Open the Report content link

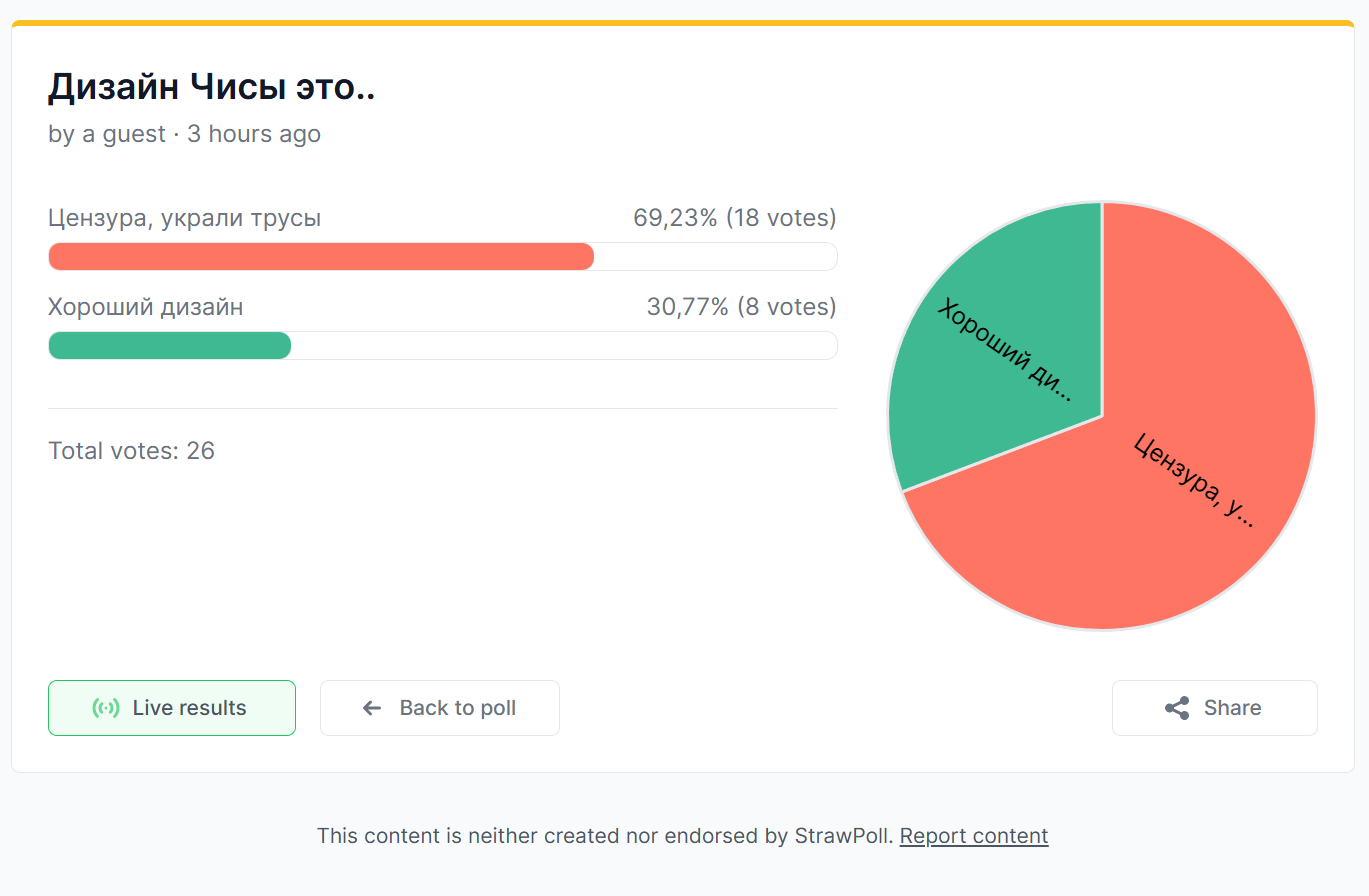pyautogui.click(x=973, y=836)
